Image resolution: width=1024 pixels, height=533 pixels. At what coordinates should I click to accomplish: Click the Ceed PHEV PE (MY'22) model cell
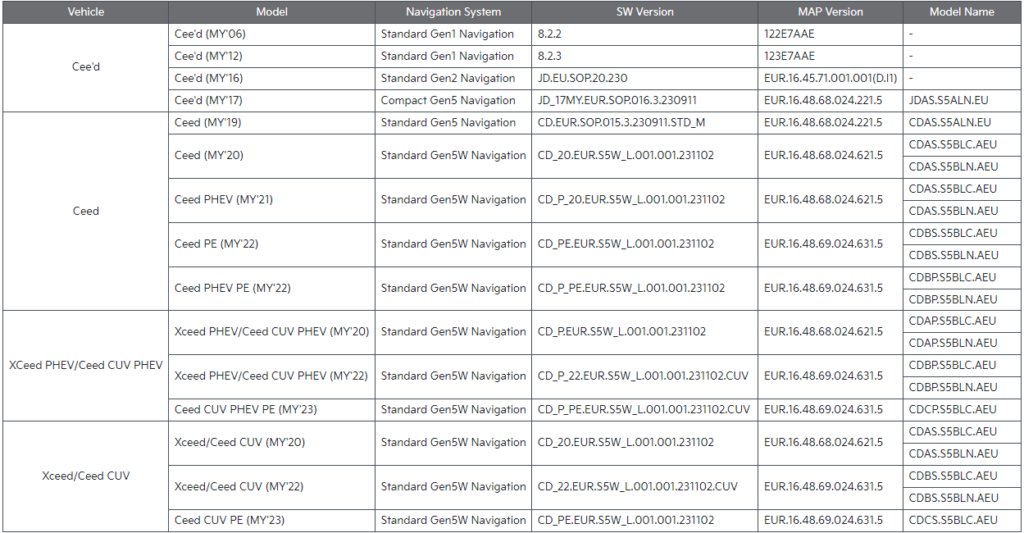pos(272,288)
